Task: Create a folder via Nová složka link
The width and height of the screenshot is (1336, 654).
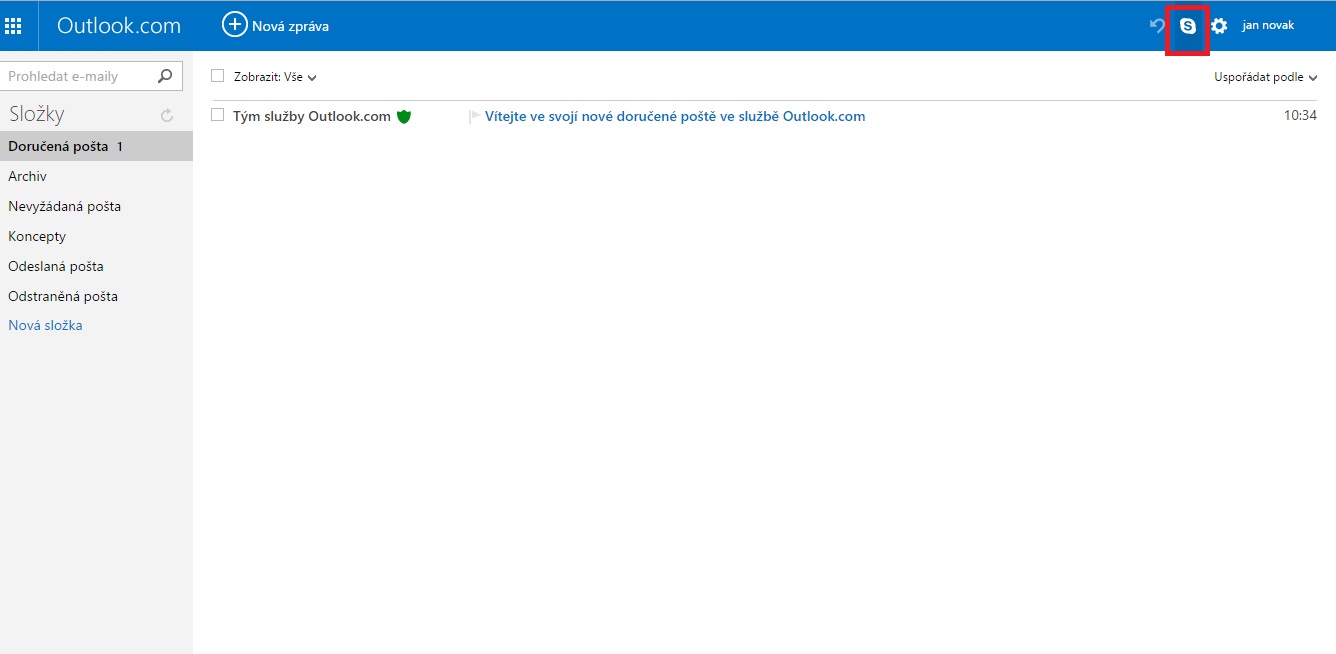Action: click(45, 325)
